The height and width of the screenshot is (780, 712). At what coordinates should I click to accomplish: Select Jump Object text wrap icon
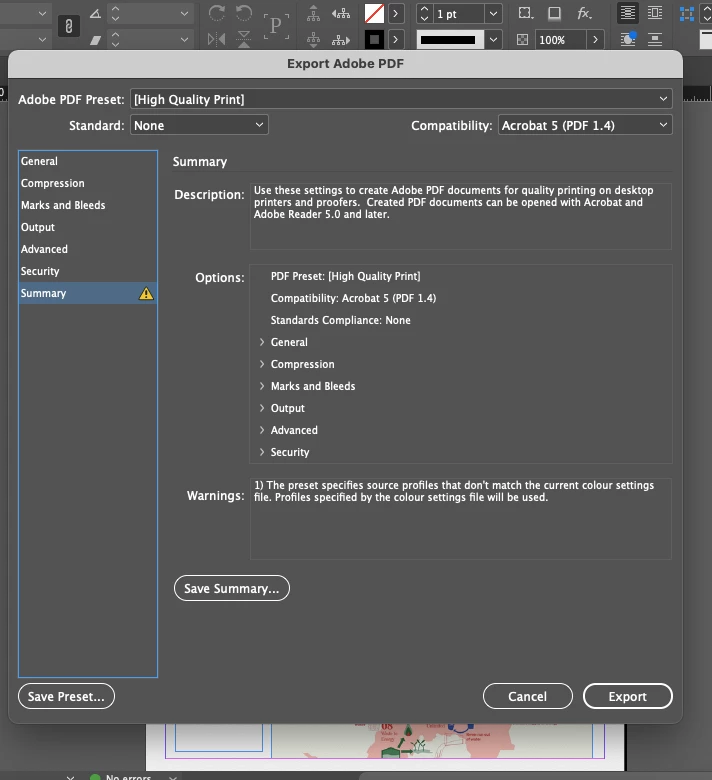(x=655, y=39)
